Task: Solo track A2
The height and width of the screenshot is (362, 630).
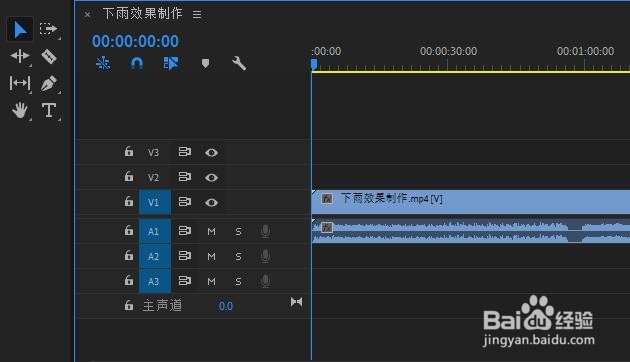Action: pyautogui.click(x=238, y=256)
